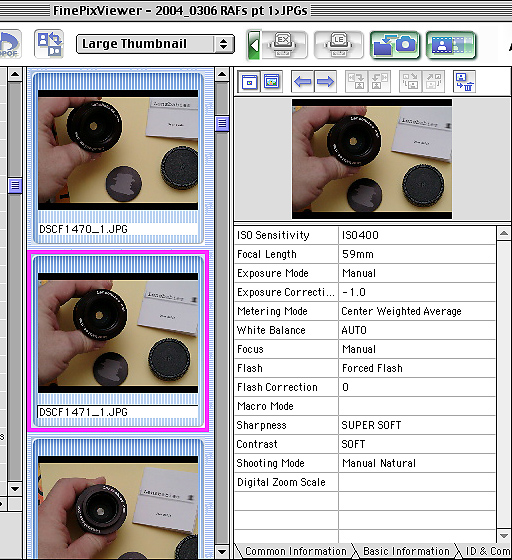Click the FinePixViewer window title bar
The width and height of the screenshot is (512, 560).
[x=256, y=10]
